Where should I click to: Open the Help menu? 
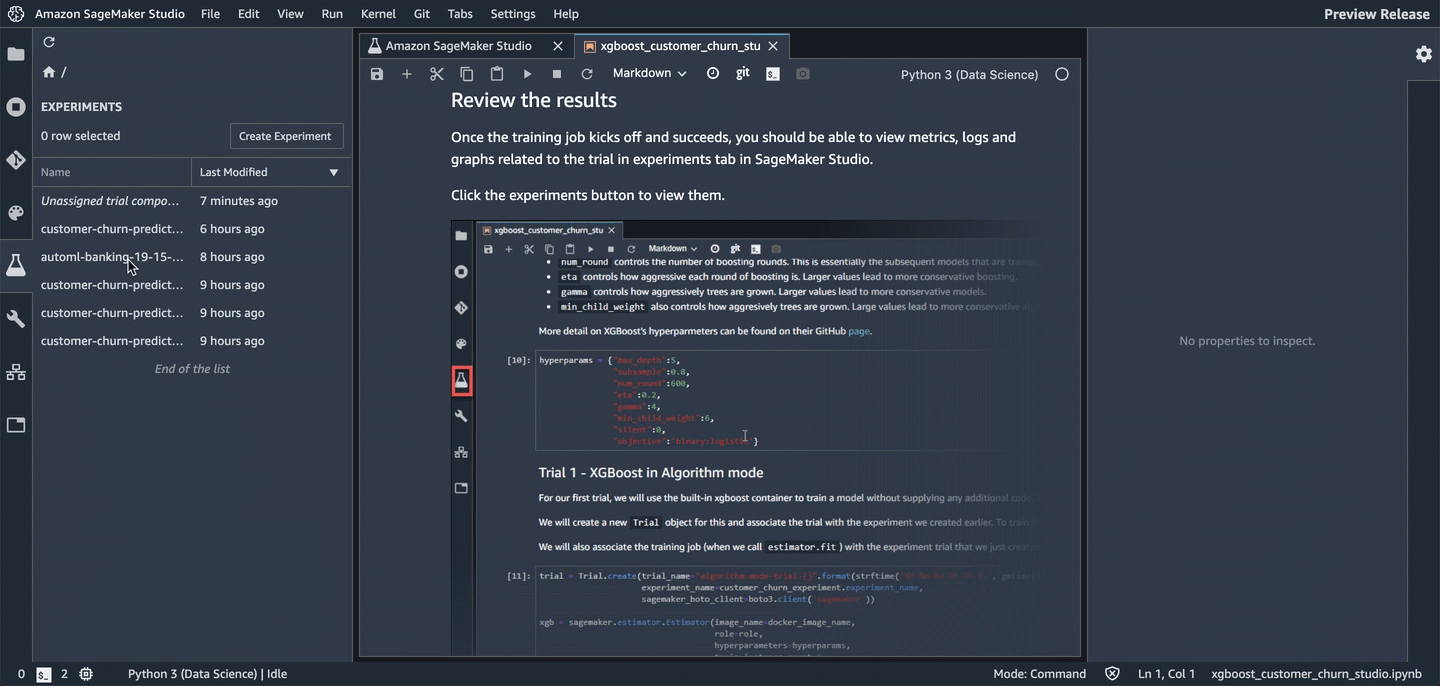tap(566, 14)
